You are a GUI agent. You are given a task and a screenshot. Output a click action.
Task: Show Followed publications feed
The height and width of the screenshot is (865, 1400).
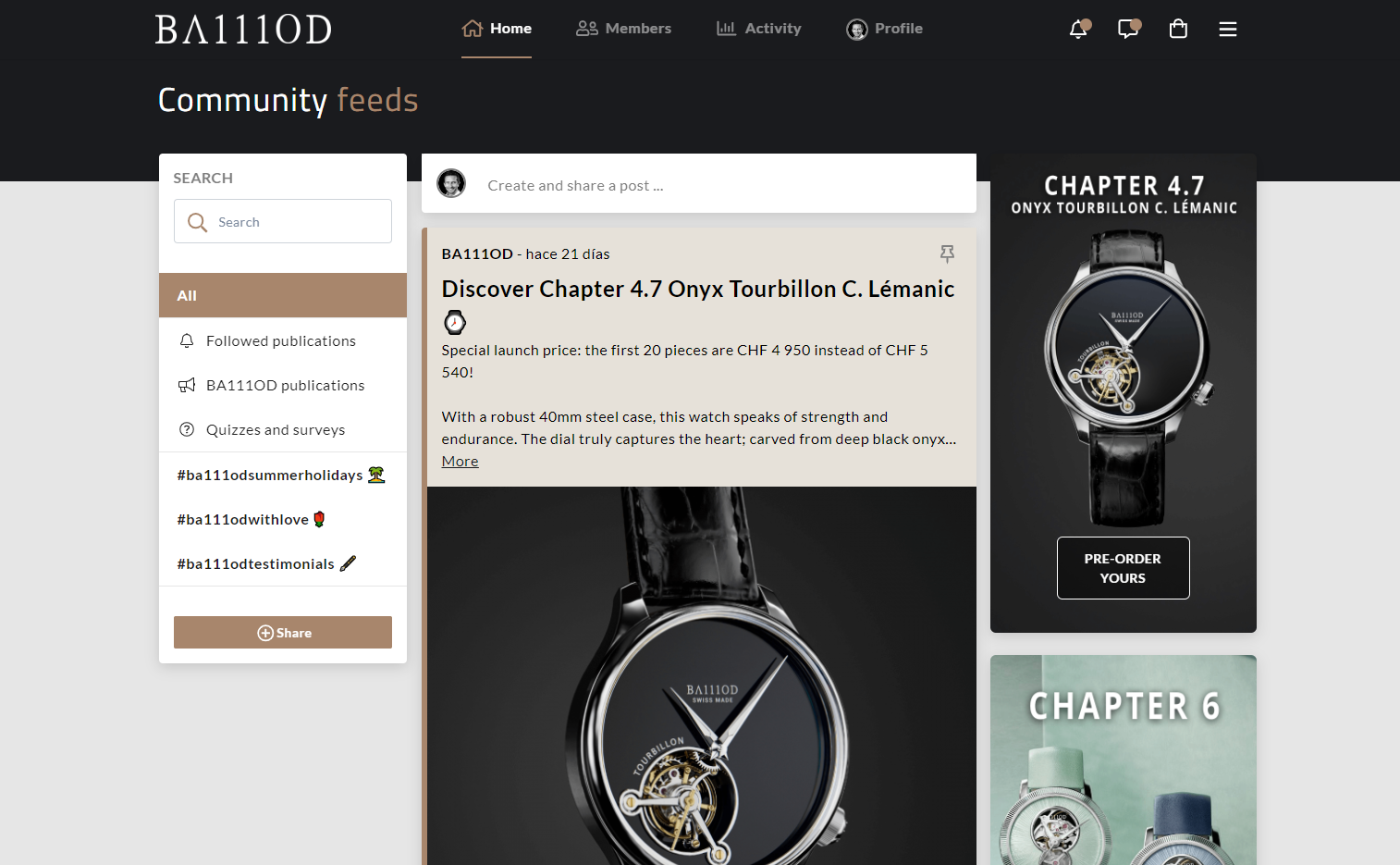point(283,340)
